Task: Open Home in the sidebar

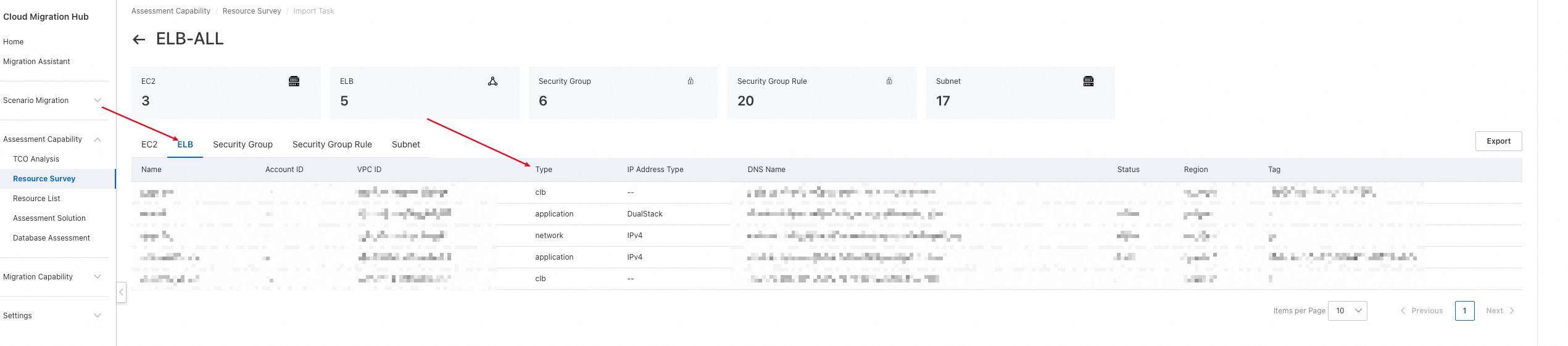Action: [14, 42]
